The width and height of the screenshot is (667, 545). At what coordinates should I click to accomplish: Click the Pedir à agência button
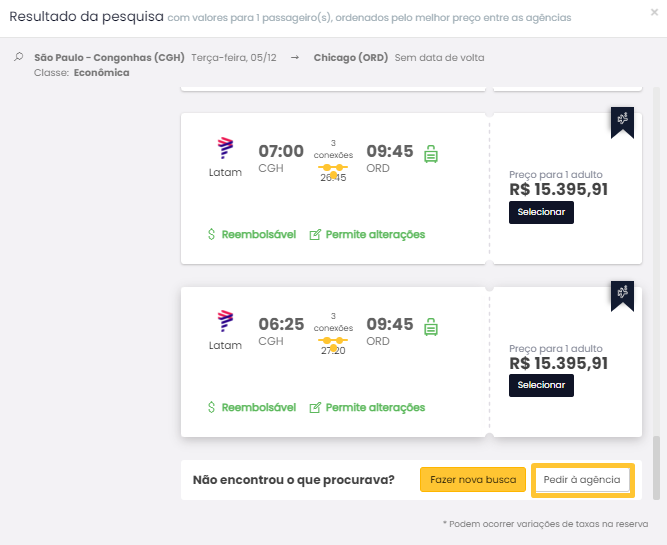tap(582, 480)
